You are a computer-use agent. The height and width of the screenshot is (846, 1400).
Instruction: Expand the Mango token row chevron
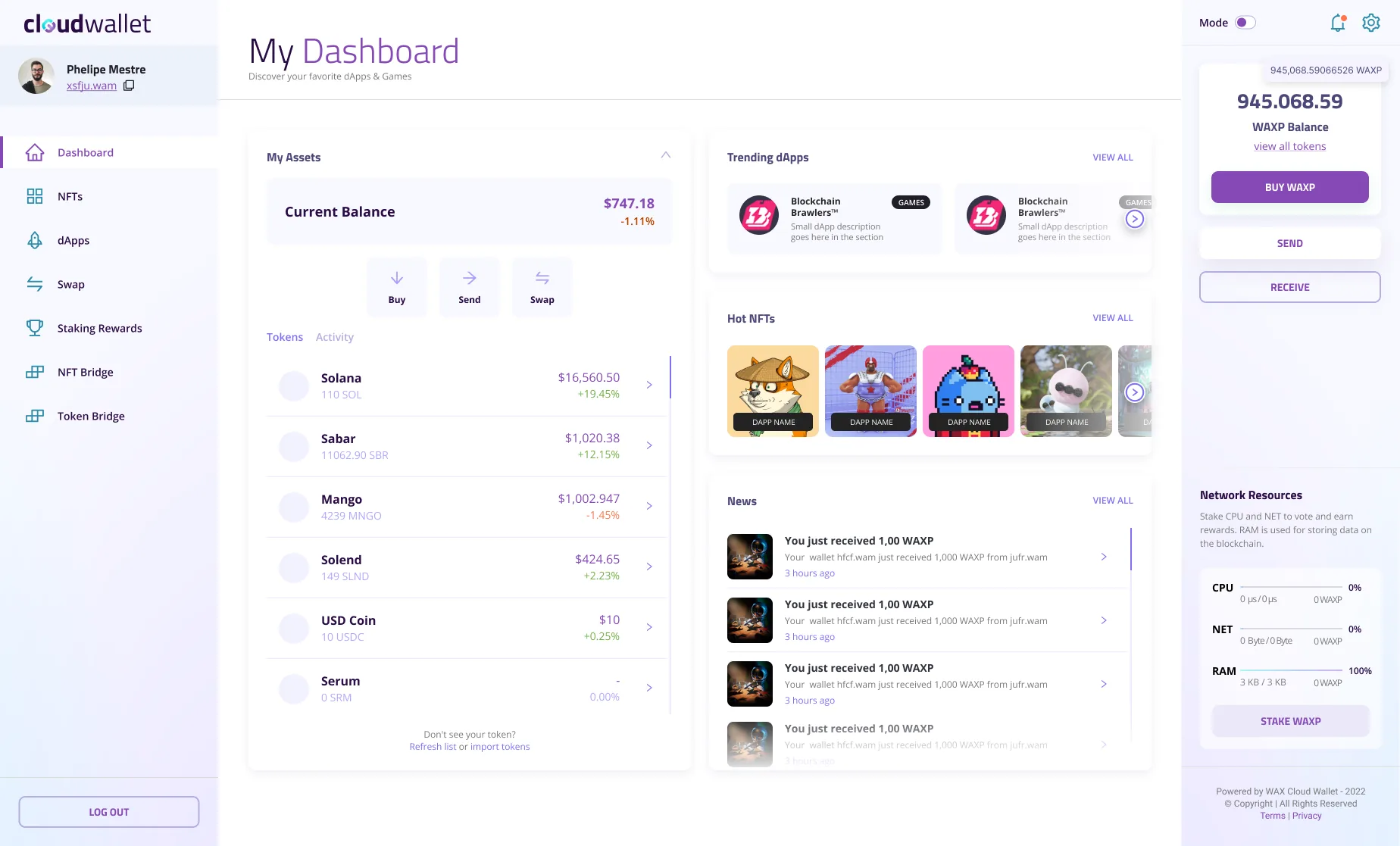649,506
